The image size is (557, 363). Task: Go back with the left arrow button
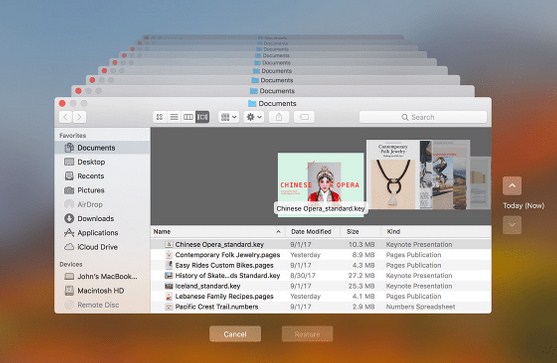coord(66,117)
